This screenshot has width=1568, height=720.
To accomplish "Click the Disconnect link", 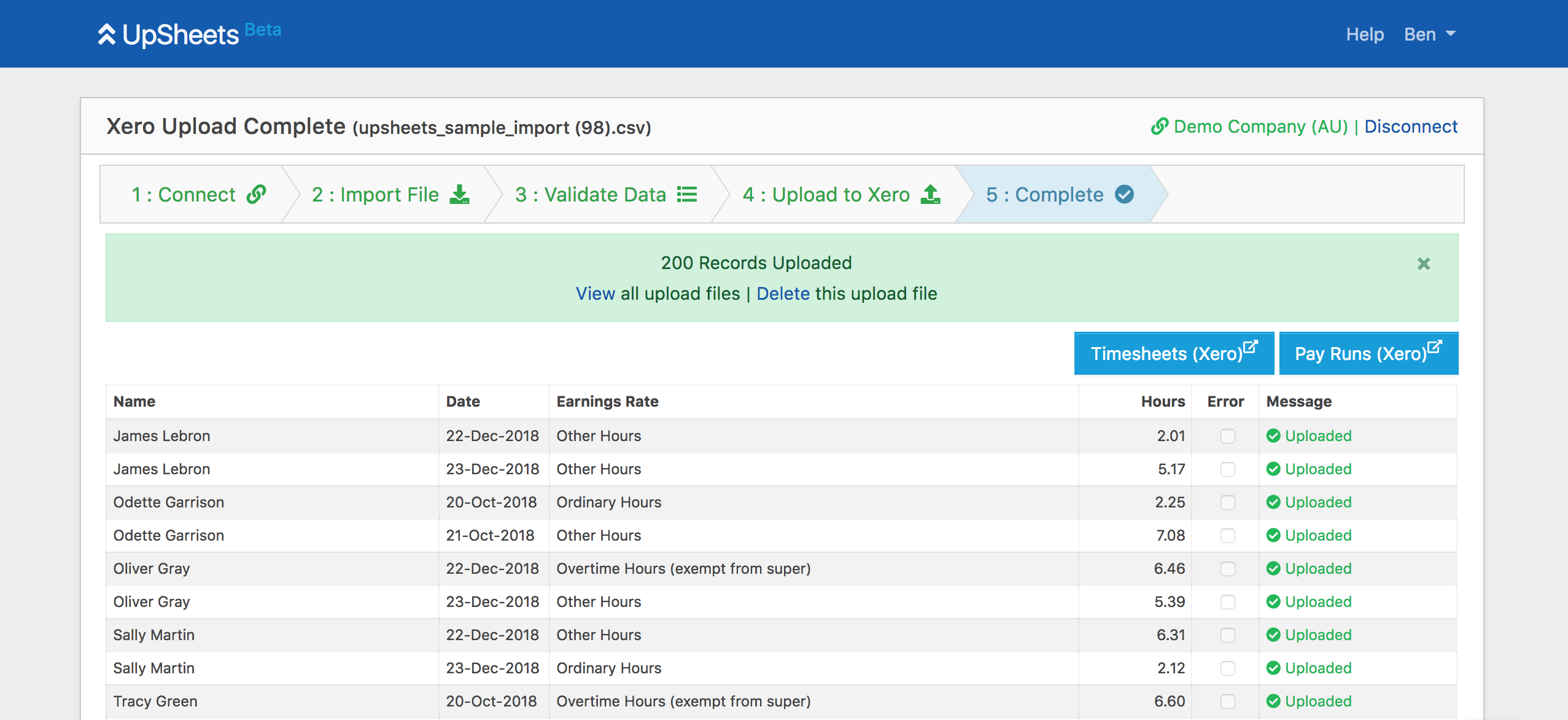I will point(1411,127).
